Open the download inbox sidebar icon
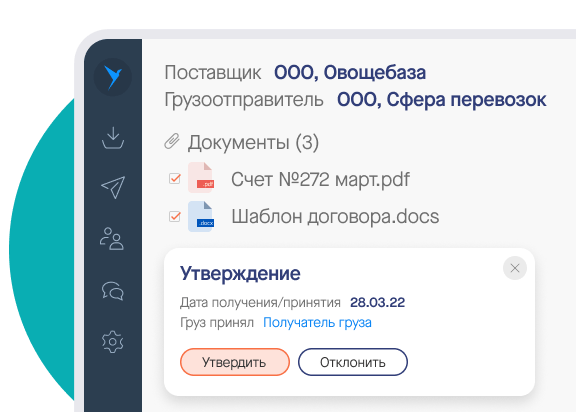576x412 pixels. [x=113, y=138]
